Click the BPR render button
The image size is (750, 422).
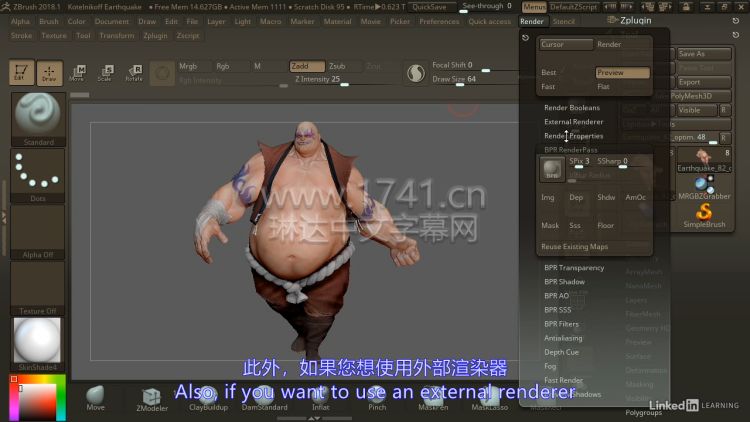552,169
